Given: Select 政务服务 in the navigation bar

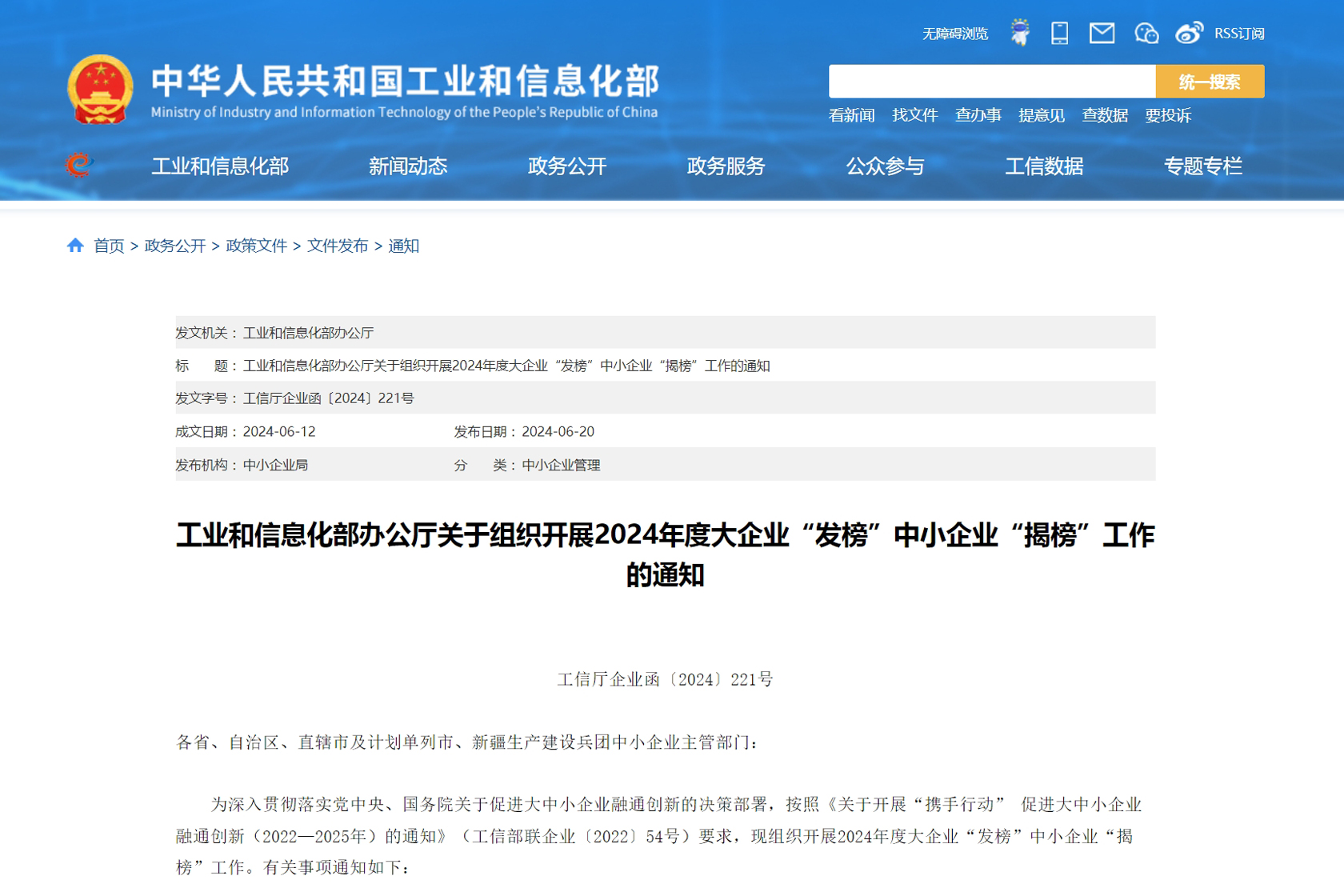Looking at the screenshot, I should [726, 166].
